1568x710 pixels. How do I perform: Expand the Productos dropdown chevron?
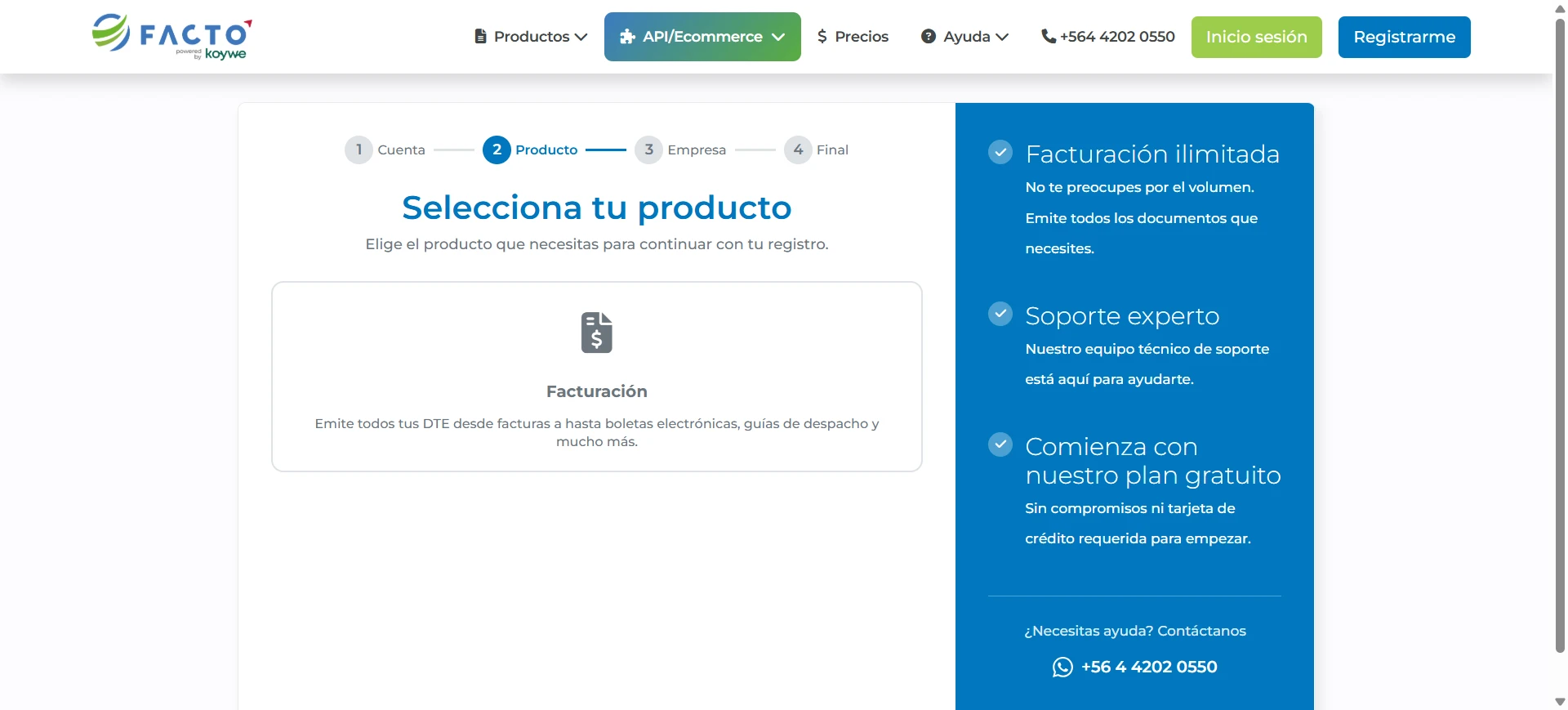point(581,37)
